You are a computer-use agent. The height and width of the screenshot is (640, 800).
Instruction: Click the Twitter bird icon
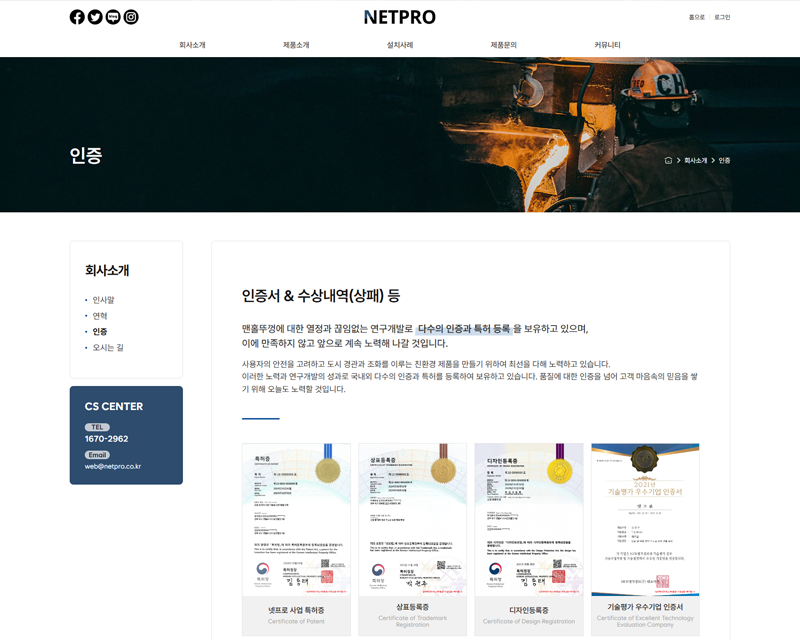[95, 17]
